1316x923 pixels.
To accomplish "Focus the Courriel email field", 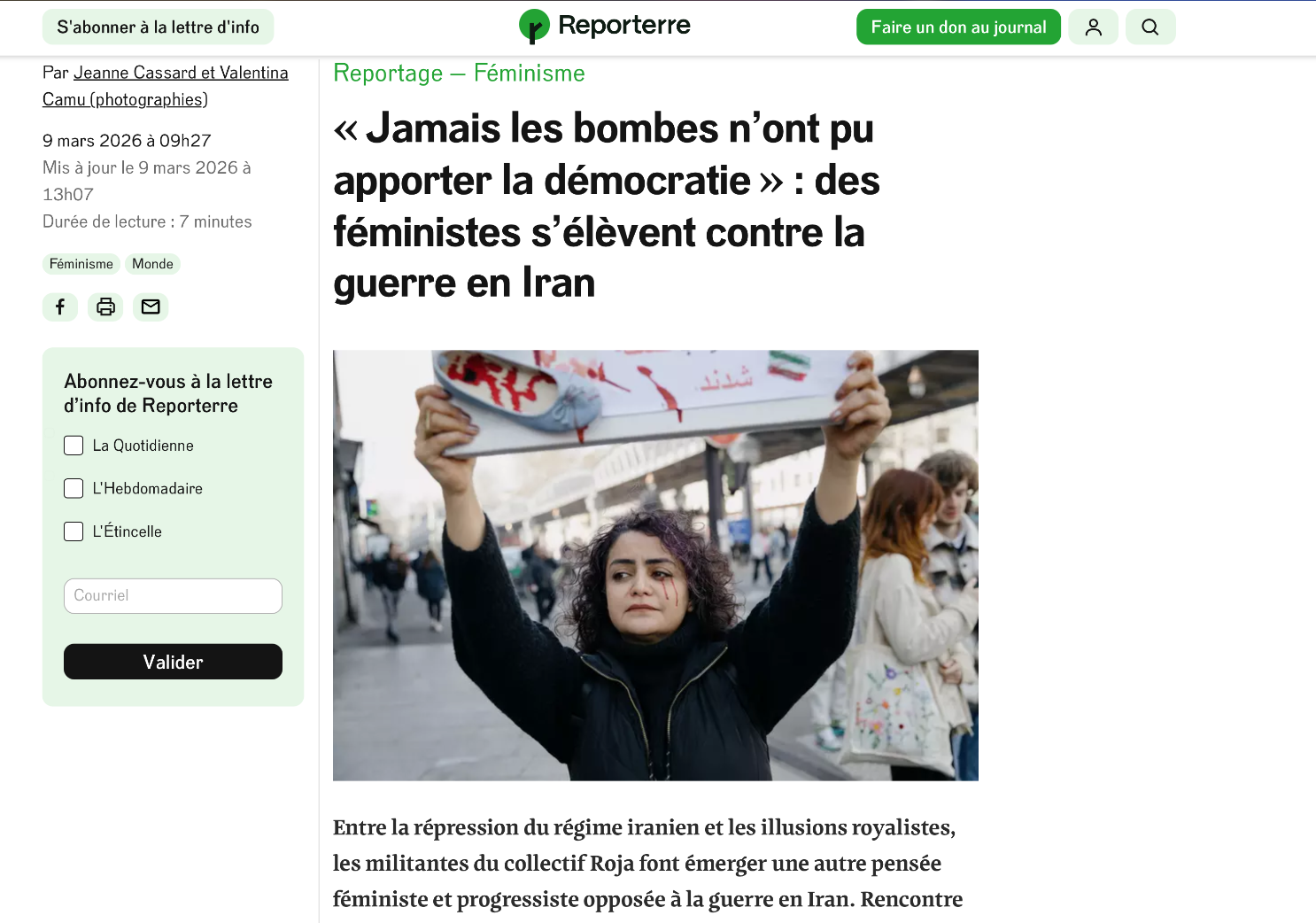I will (x=173, y=596).
